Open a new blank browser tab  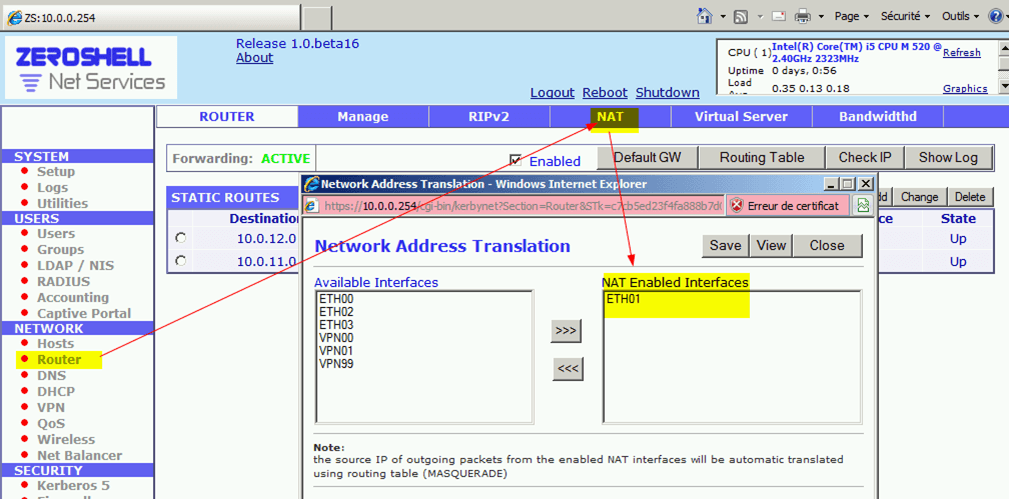317,17
